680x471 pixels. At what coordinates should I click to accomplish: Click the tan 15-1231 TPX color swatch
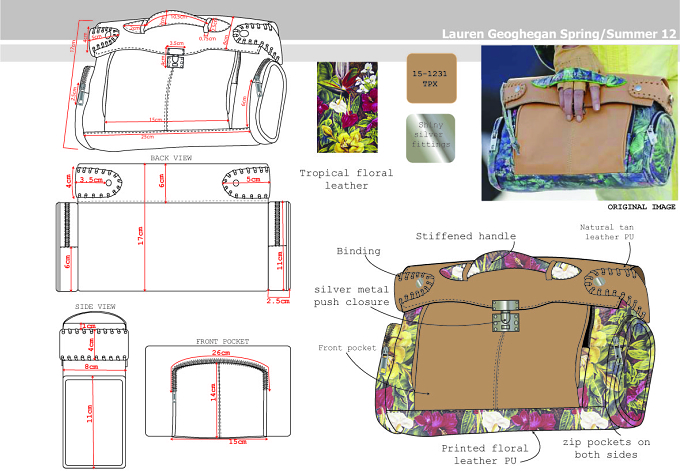point(432,78)
